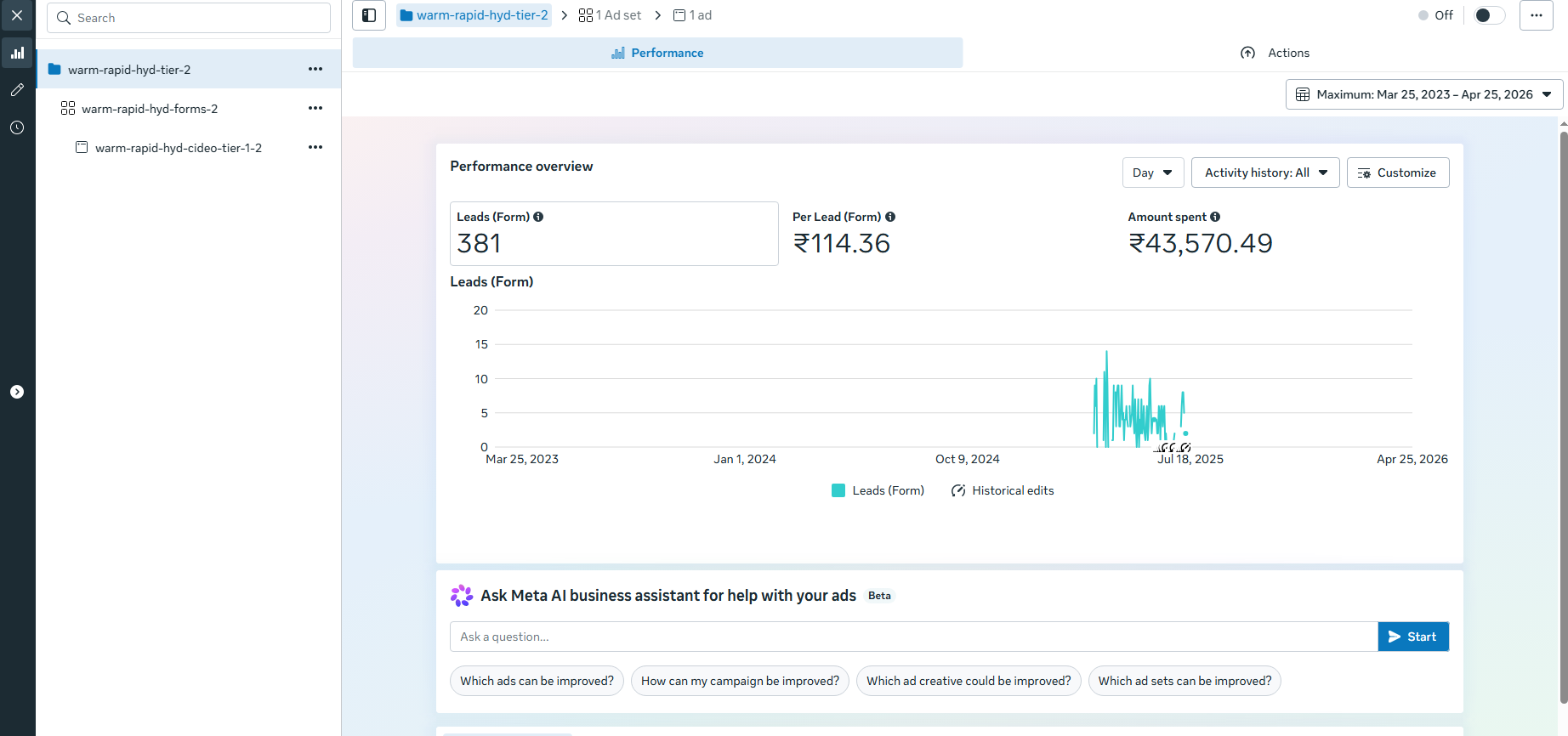The width and height of the screenshot is (1568, 736).
Task: Click info icon next to Amount spent
Action: click(1215, 217)
